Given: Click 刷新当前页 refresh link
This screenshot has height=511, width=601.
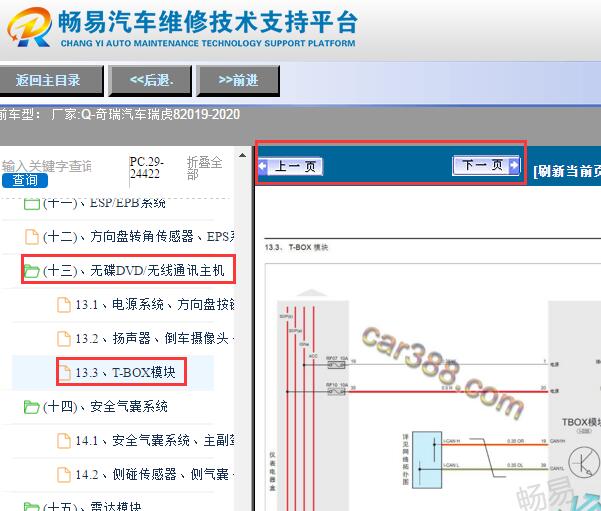Looking at the screenshot, I should [x=567, y=171].
